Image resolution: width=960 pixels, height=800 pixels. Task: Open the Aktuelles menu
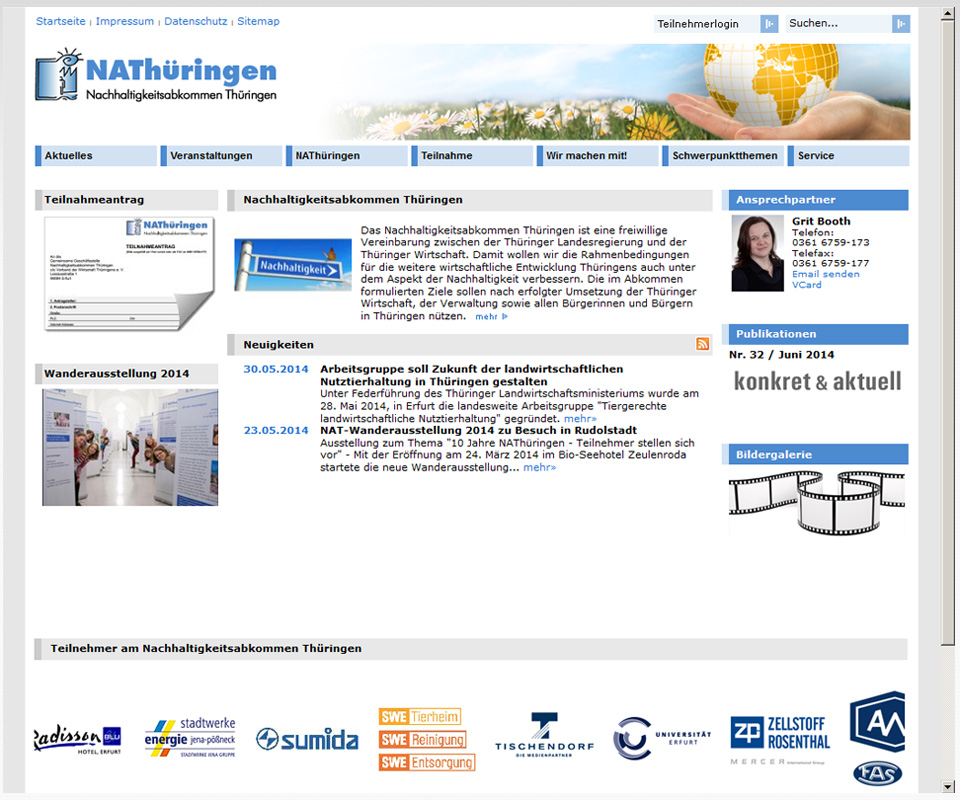(x=96, y=155)
